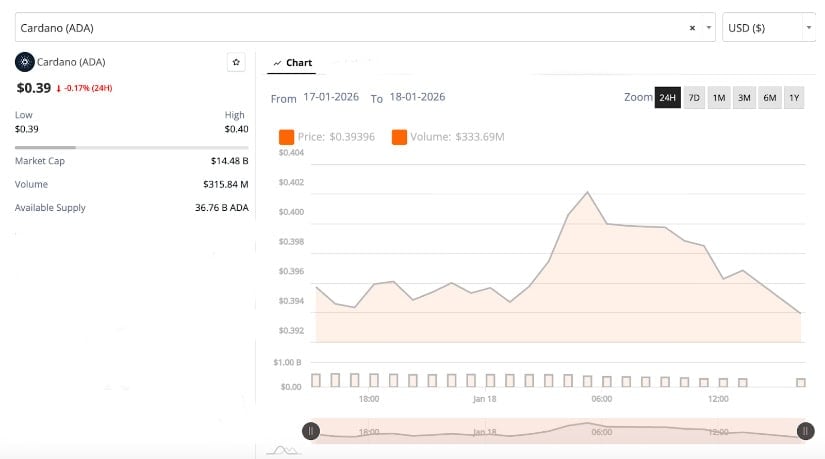
Task: Set zoom to 1M
Action: tap(719, 98)
